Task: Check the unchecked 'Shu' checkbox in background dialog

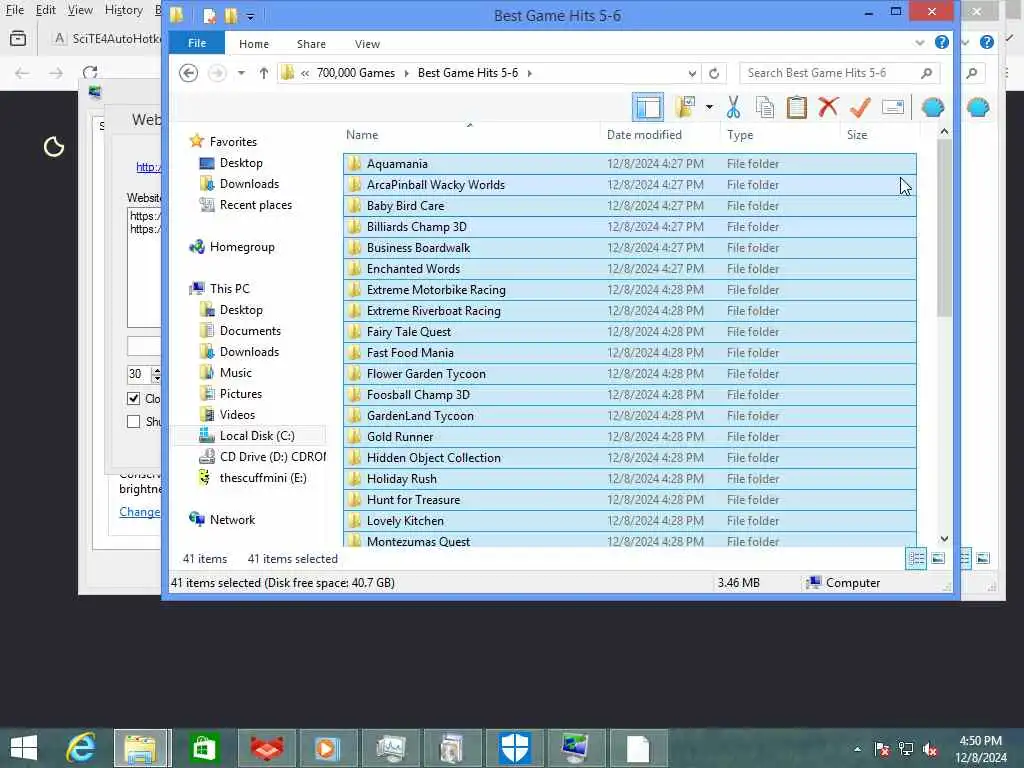Action: (x=133, y=421)
